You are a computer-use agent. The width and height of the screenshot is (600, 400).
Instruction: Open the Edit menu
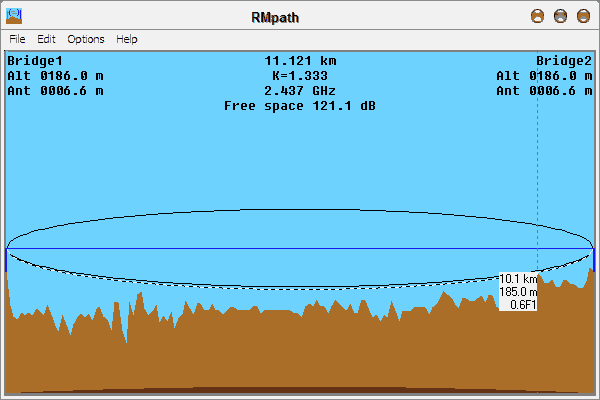click(x=46, y=39)
